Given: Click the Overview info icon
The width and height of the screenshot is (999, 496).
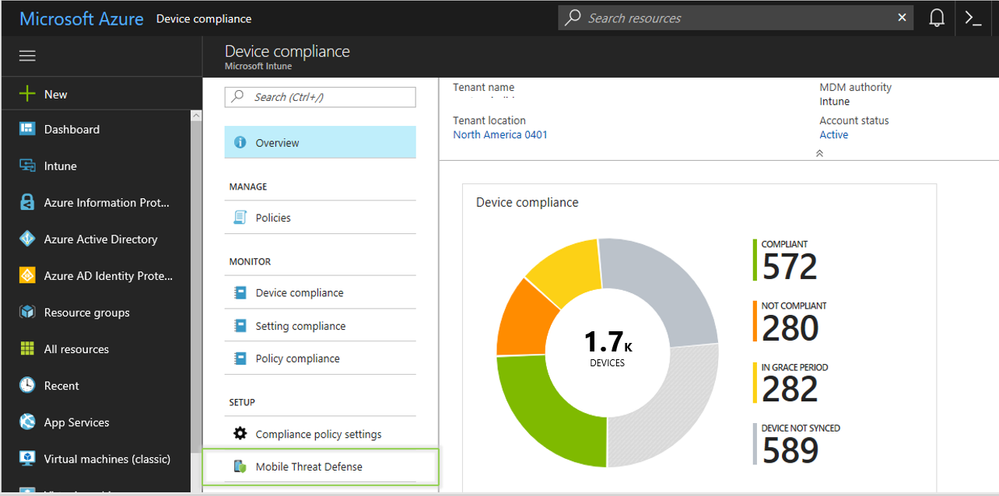Looking at the screenshot, I should pyautogui.click(x=240, y=143).
